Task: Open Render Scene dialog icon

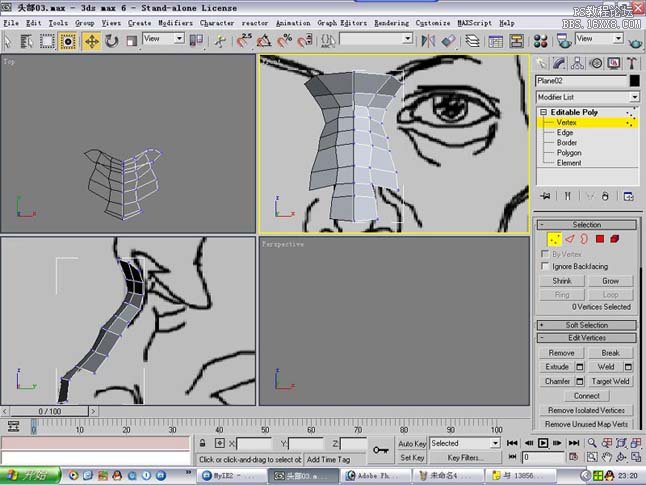Action: click(x=563, y=41)
